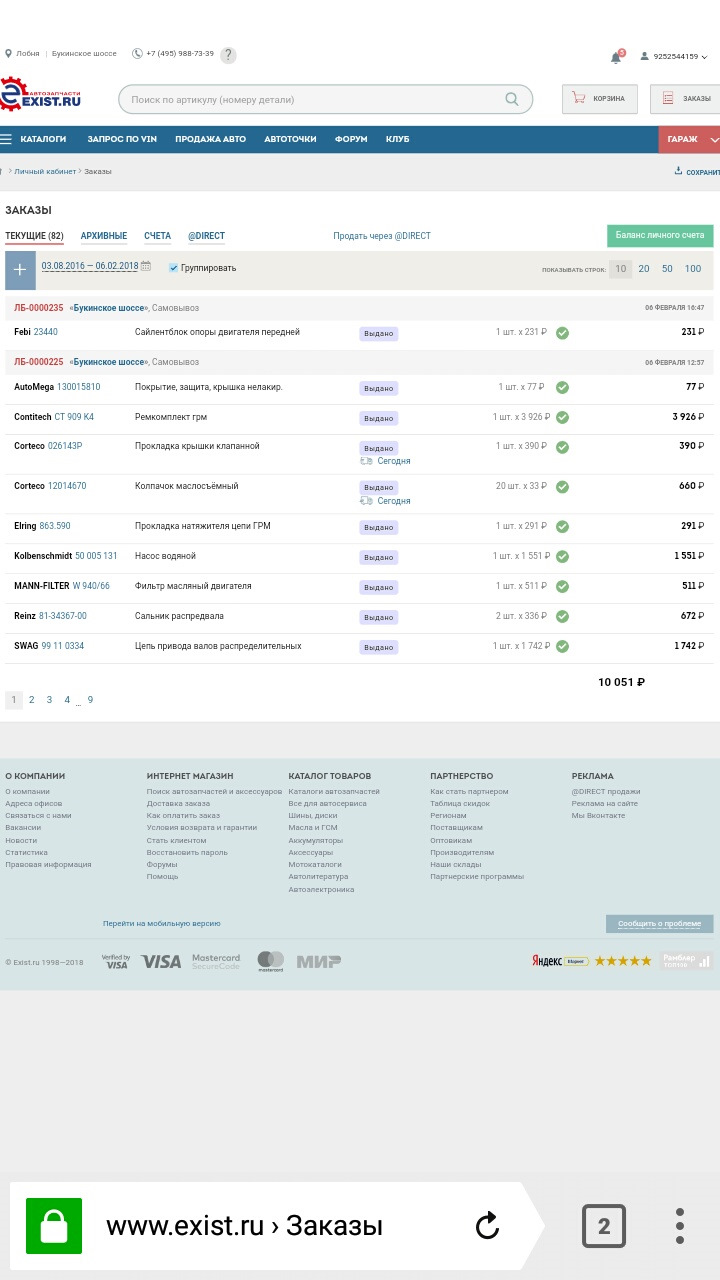Open Форум menu item

pos(351,139)
